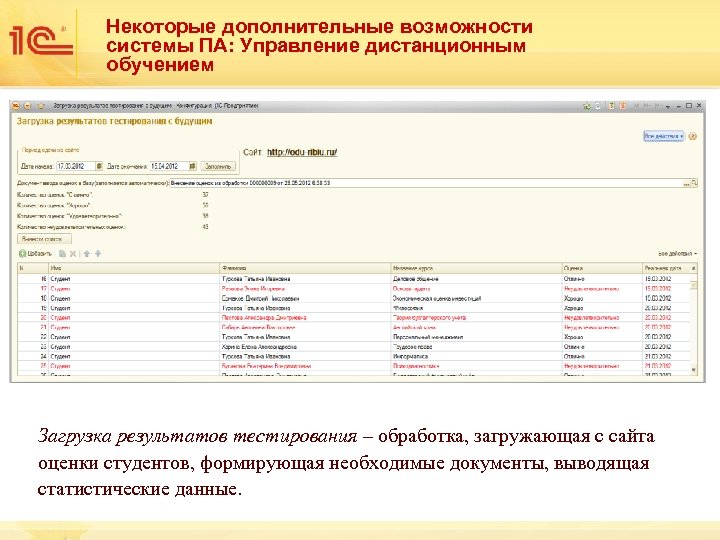Select cell Харина Елена Александровна

click(305, 347)
